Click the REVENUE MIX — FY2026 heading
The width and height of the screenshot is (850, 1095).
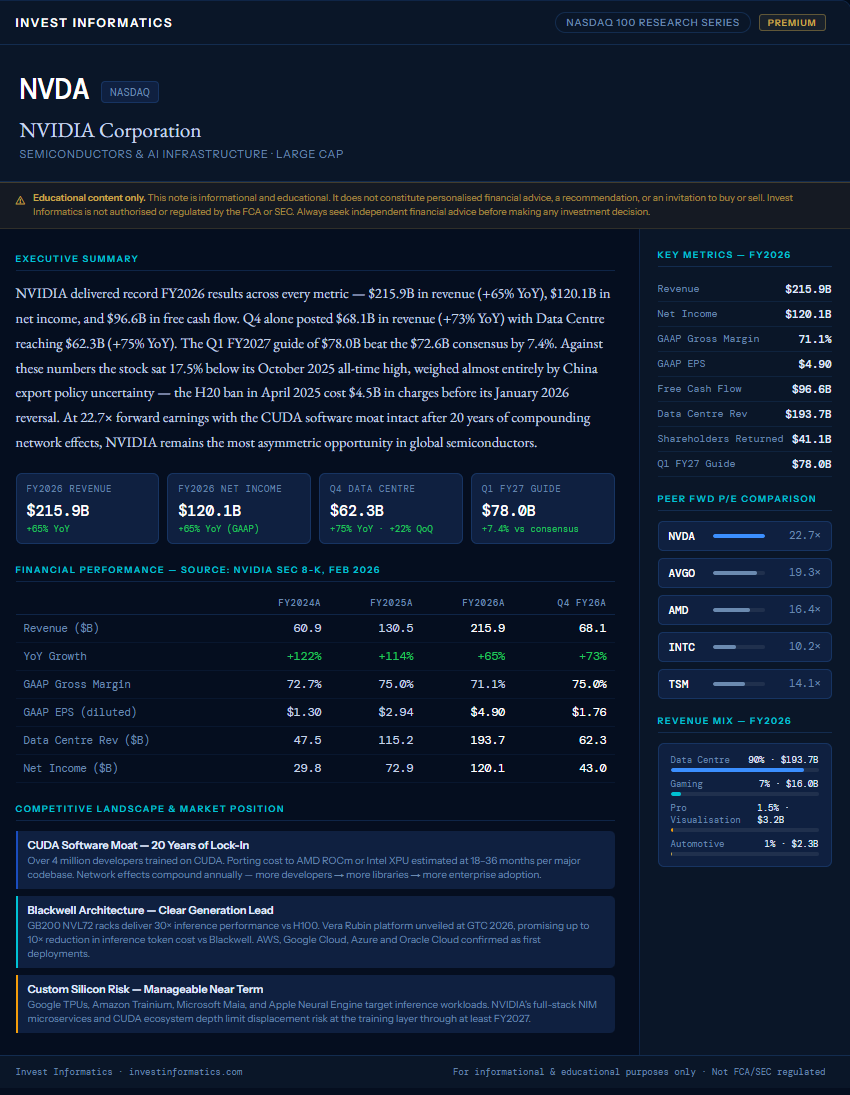pyautogui.click(x=724, y=721)
